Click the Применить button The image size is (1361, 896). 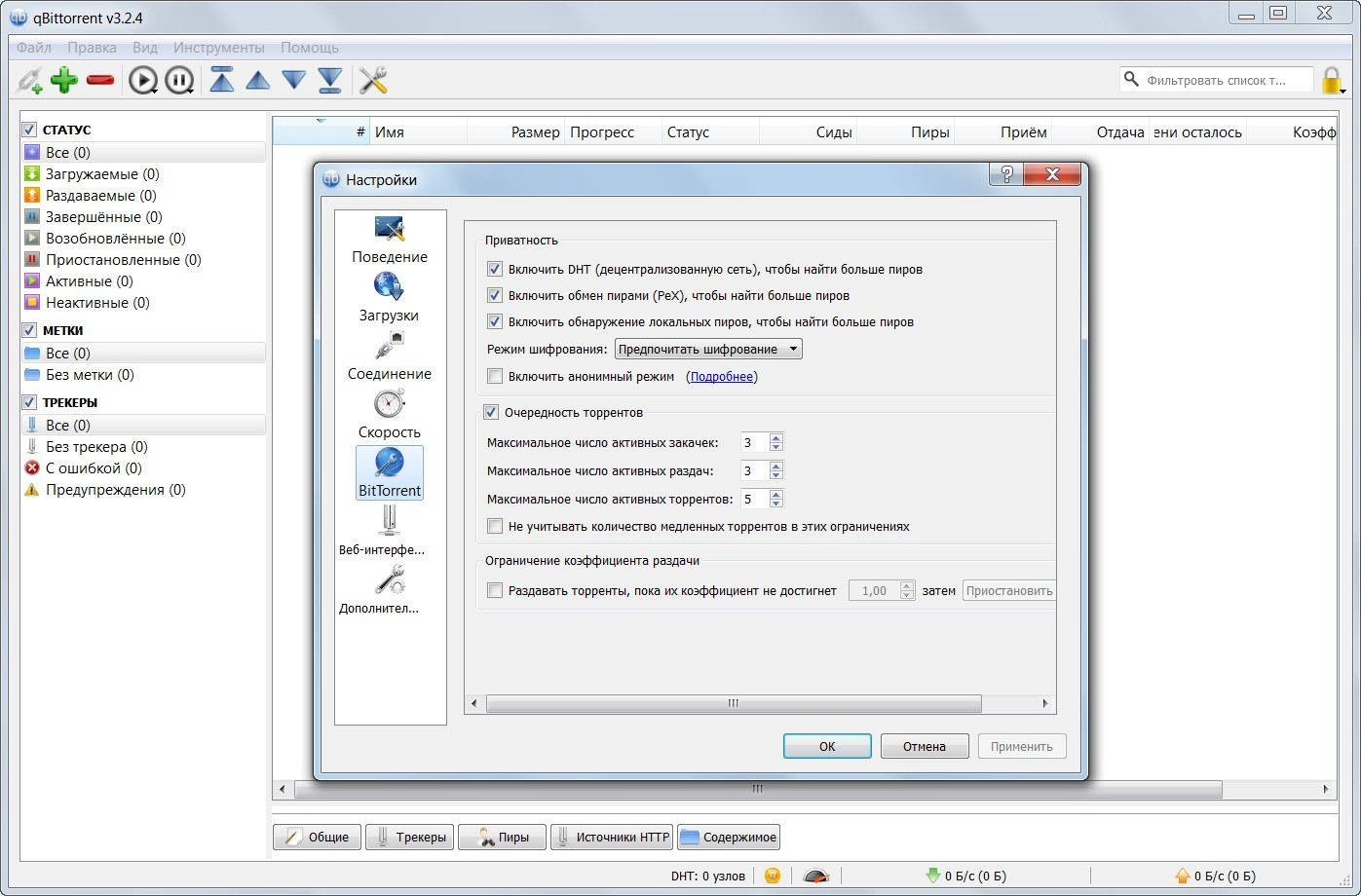coord(1022,746)
